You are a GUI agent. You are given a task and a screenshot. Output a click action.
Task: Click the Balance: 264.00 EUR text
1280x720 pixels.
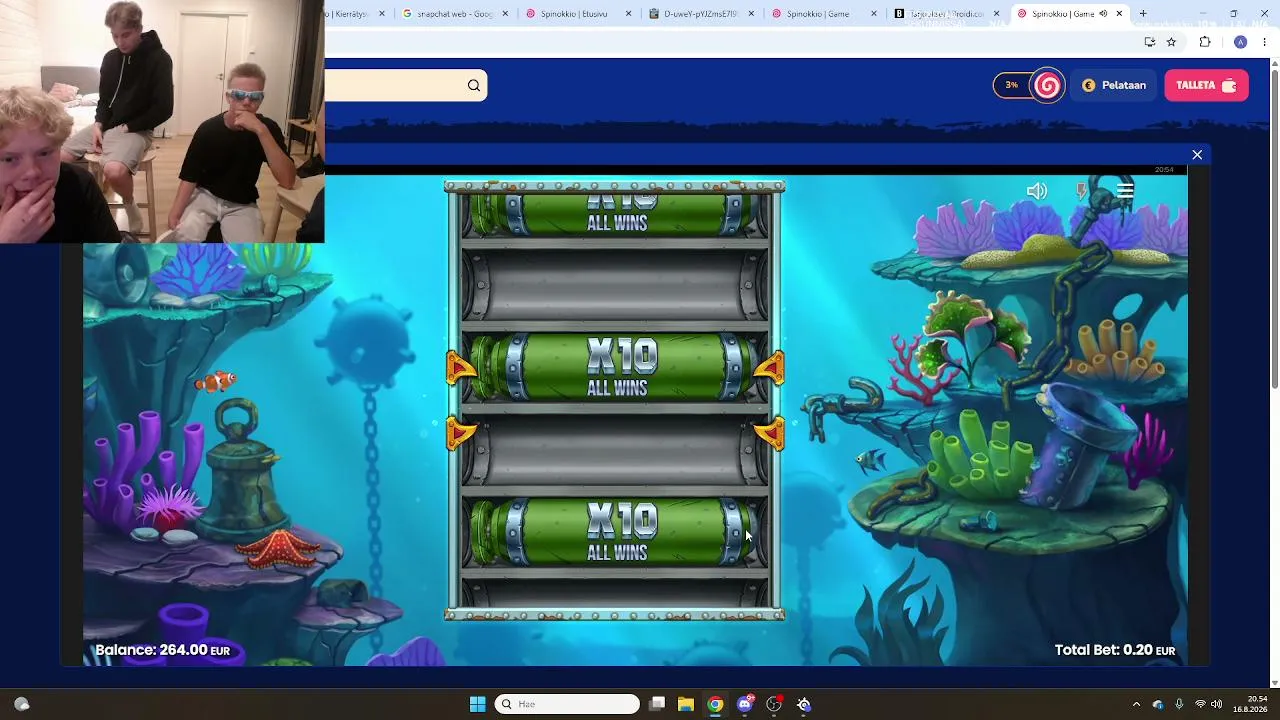pyautogui.click(x=162, y=650)
